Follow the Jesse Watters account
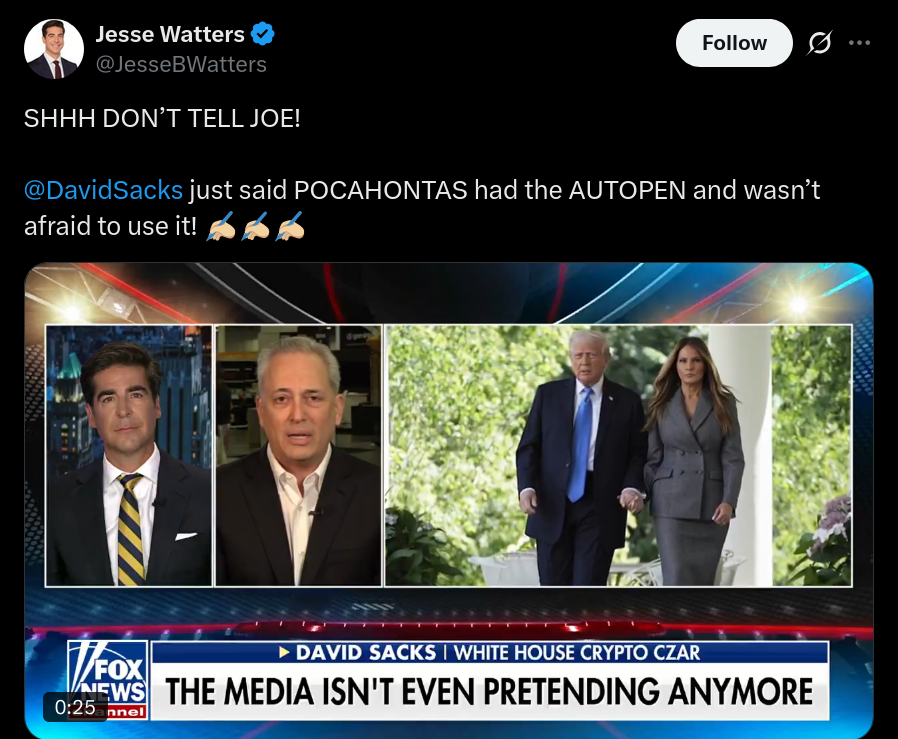This screenshot has height=739, width=898. pos(734,43)
